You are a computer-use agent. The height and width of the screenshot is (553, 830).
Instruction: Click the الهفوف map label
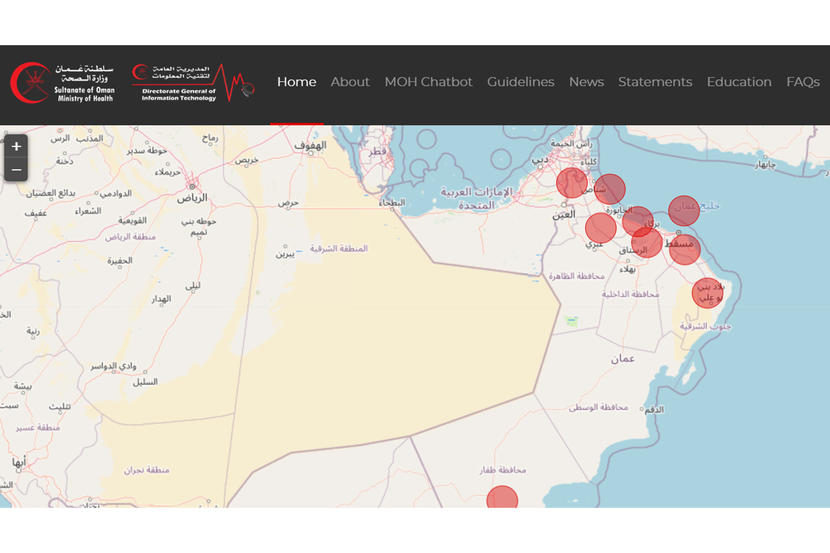click(x=310, y=144)
